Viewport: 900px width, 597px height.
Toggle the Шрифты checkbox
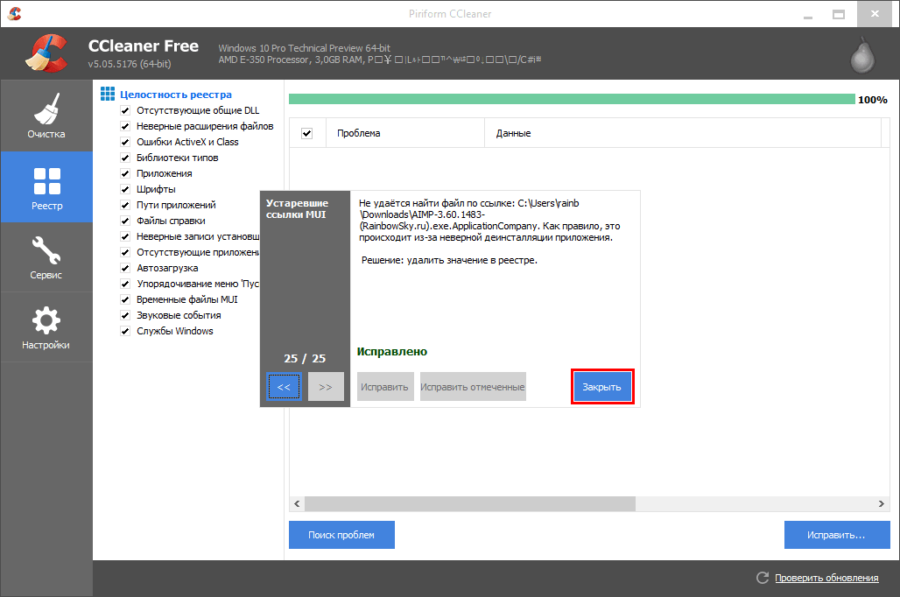coord(125,189)
